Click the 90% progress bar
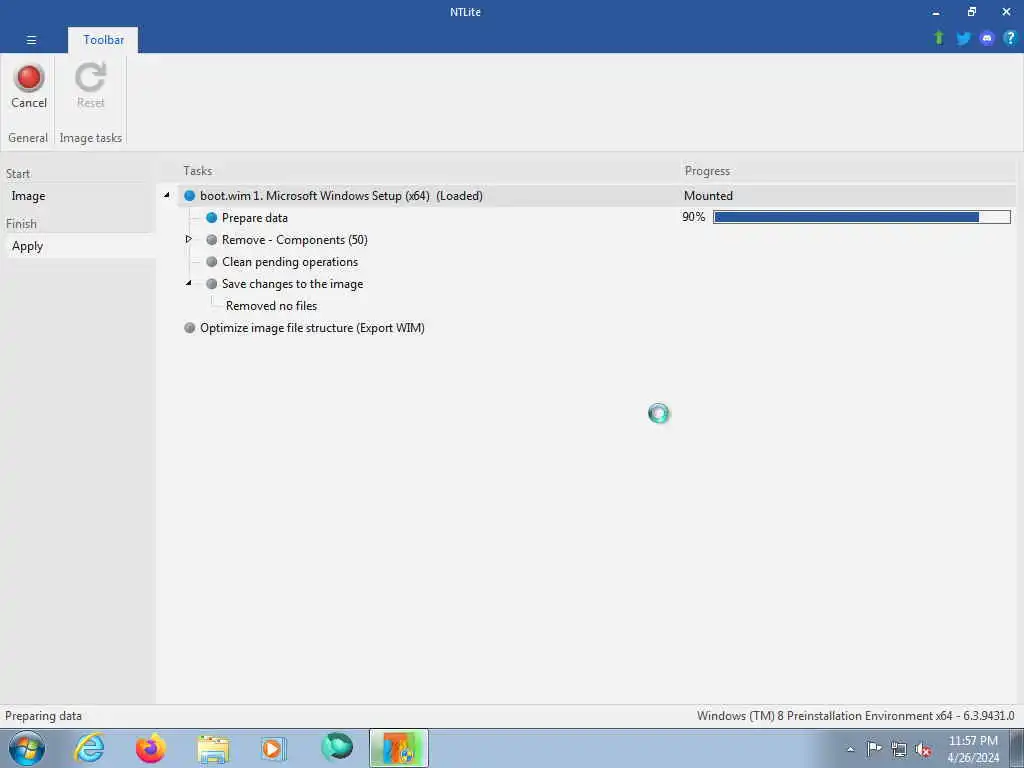 click(x=862, y=217)
